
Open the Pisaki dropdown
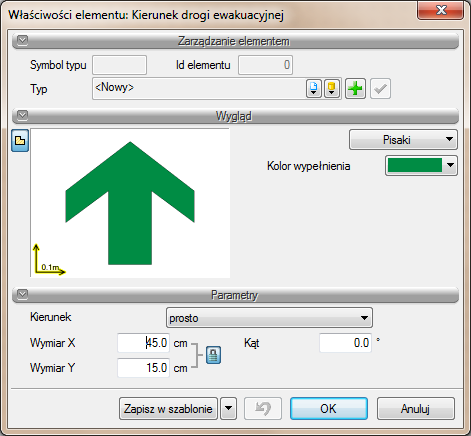(403, 140)
